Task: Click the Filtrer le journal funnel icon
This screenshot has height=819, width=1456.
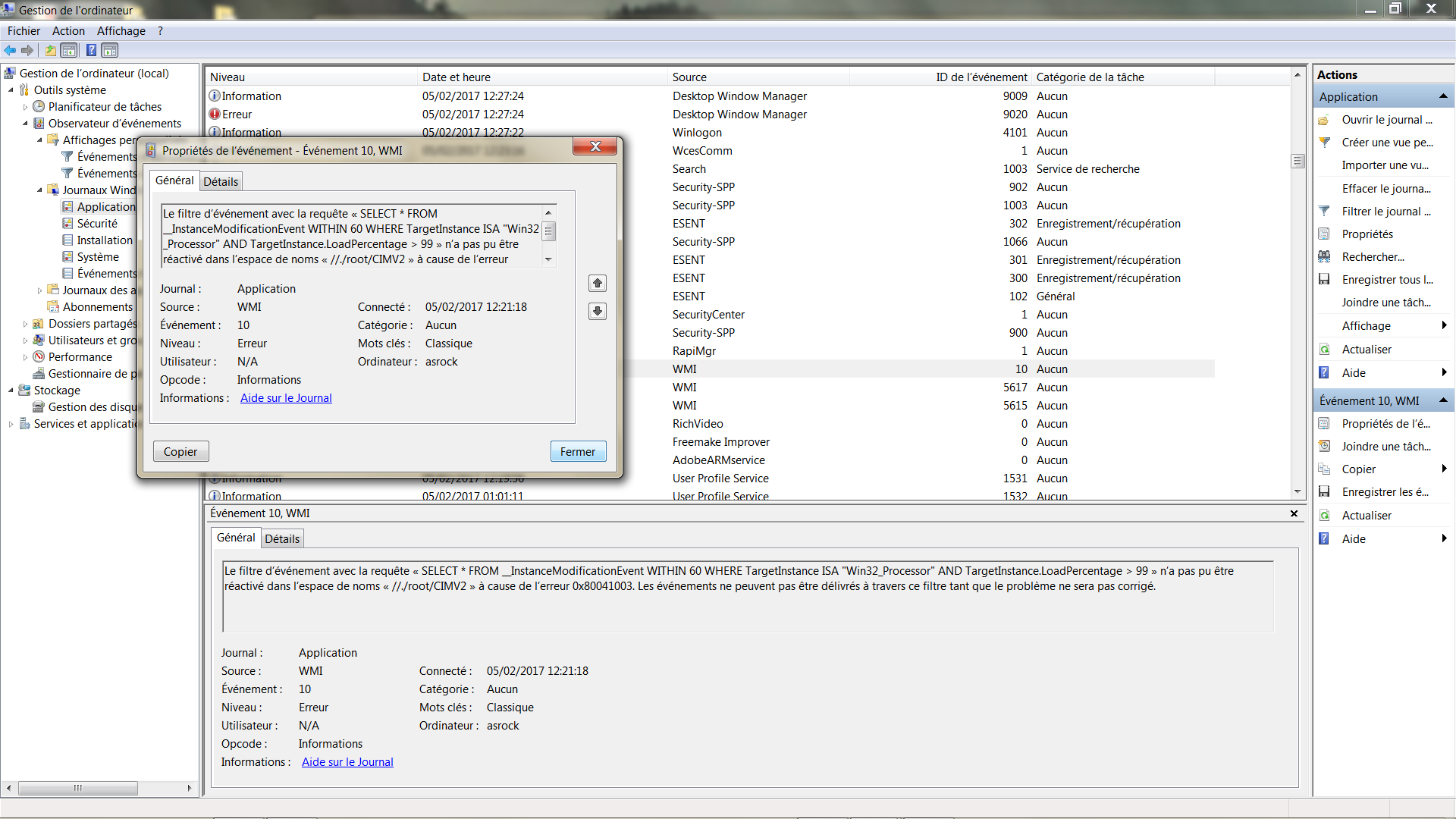Action: [x=1324, y=212]
